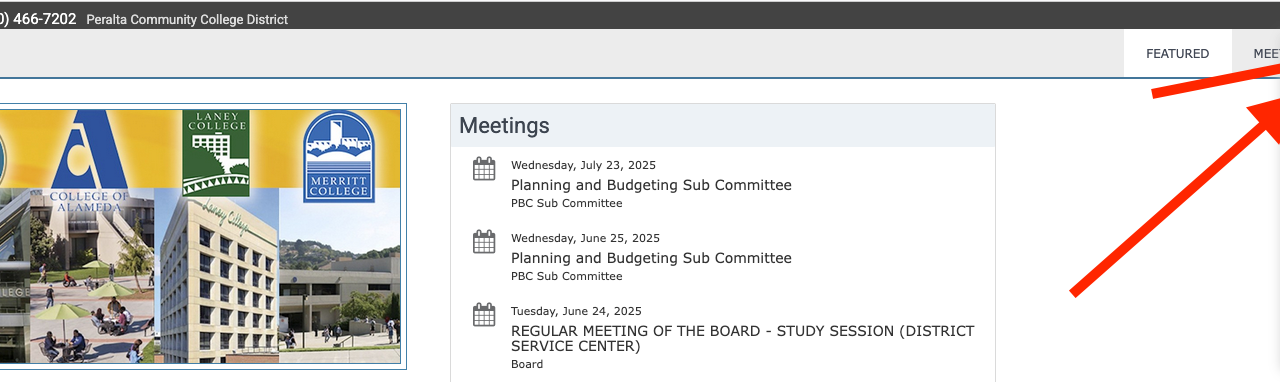Select the Wednesday, July 23, 2025 date text

click(x=583, y=165)
